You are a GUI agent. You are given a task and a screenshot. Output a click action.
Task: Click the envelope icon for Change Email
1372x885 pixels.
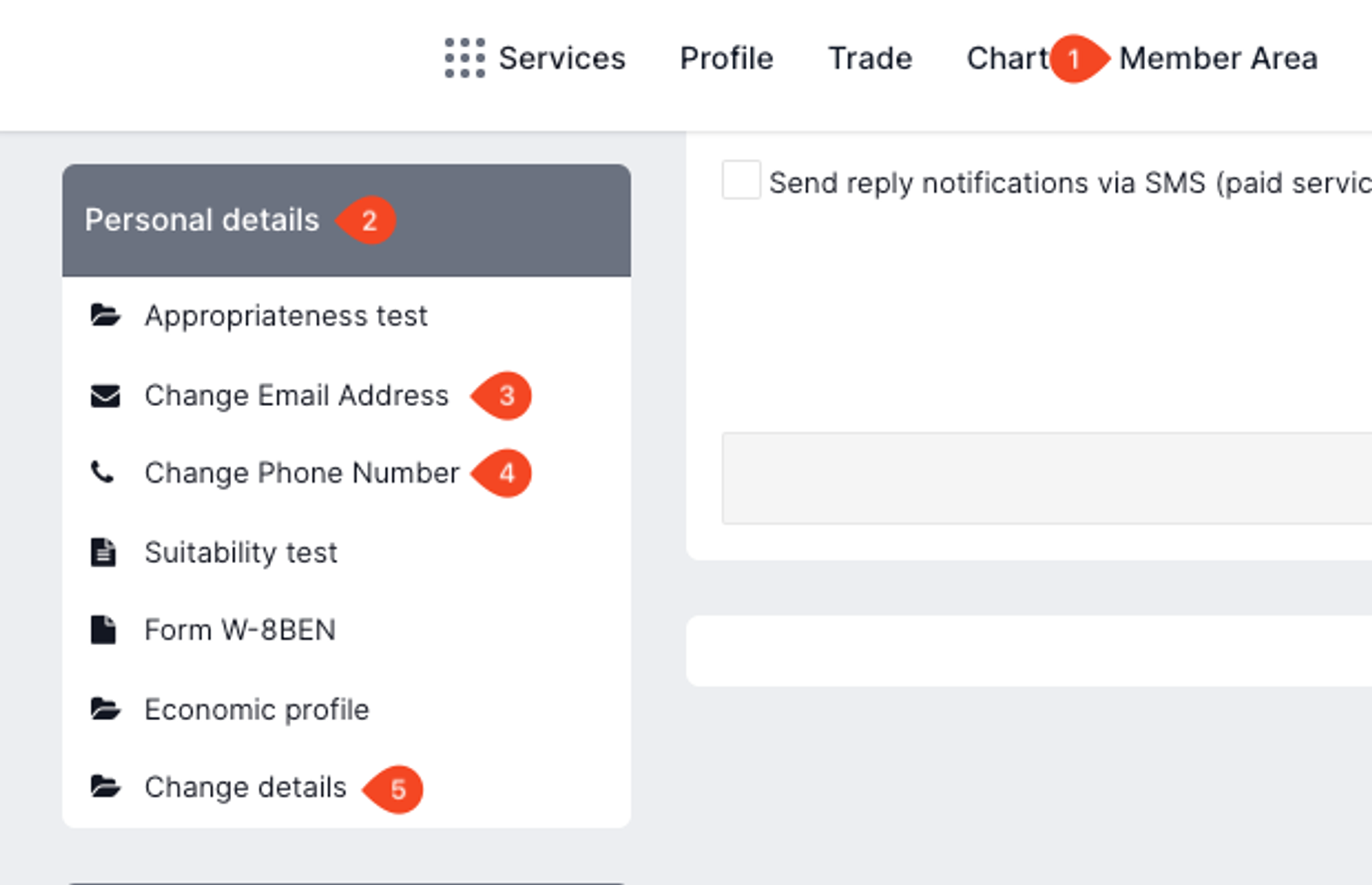105,396
